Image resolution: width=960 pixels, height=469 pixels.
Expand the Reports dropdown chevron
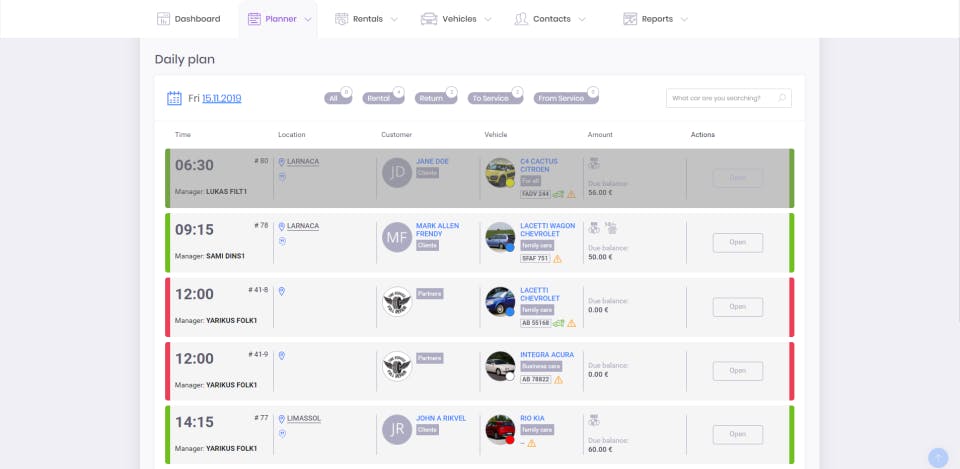click(x=684, y=20)
